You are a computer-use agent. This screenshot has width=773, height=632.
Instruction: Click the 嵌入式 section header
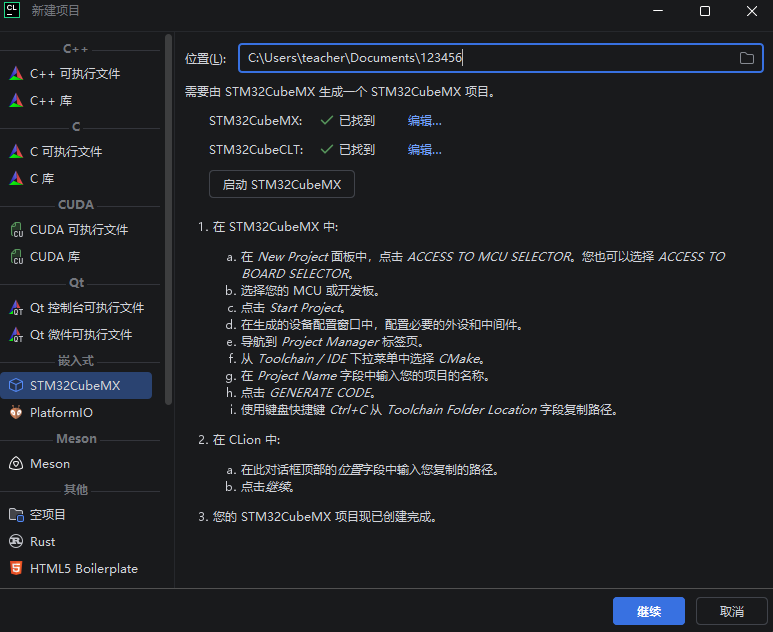coord(76,360)
